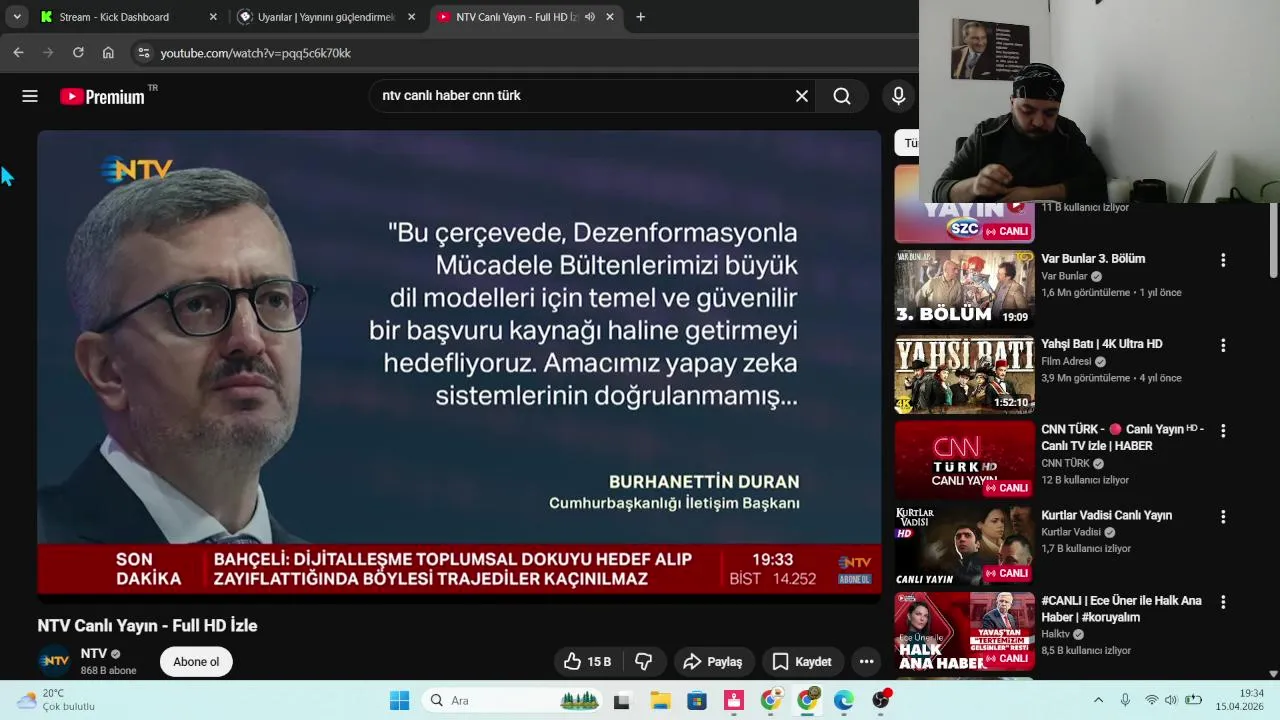The width and height of the screenshot is (1280, 720).
Task: Switch to the Uyarılar browser tab
Action: 326,17
